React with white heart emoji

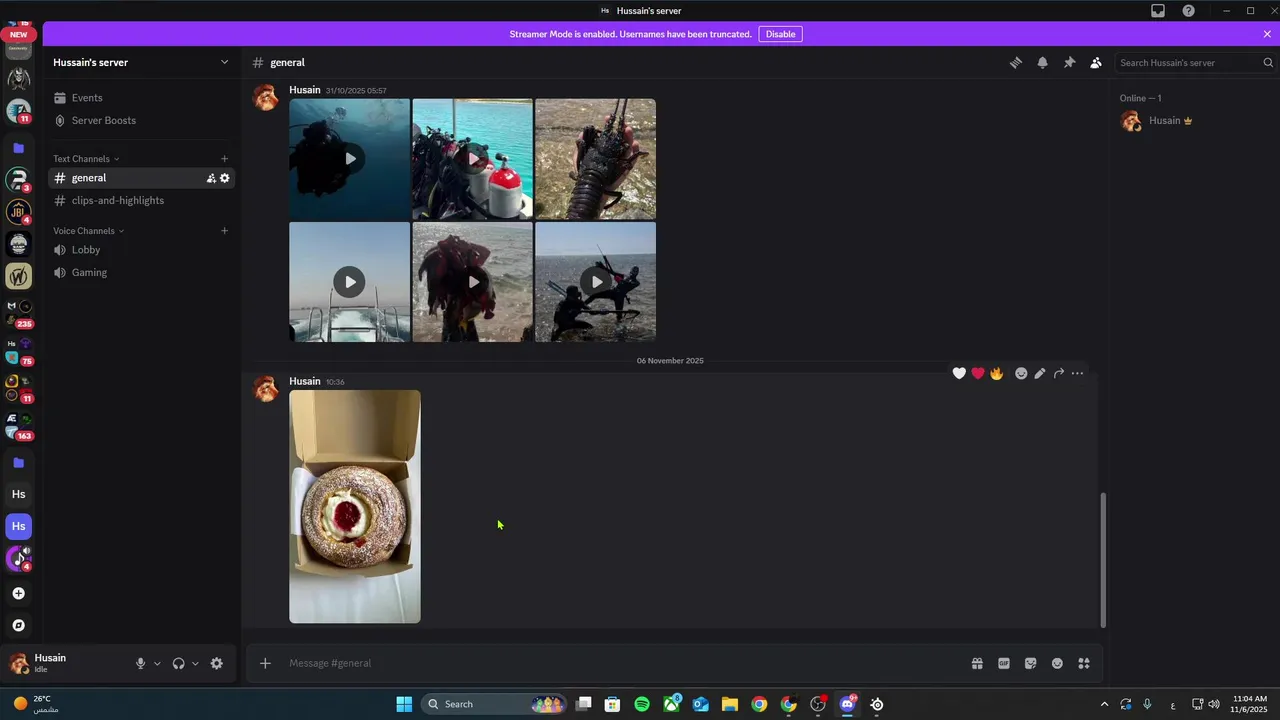pyautogui.click(x=959, y=373)
